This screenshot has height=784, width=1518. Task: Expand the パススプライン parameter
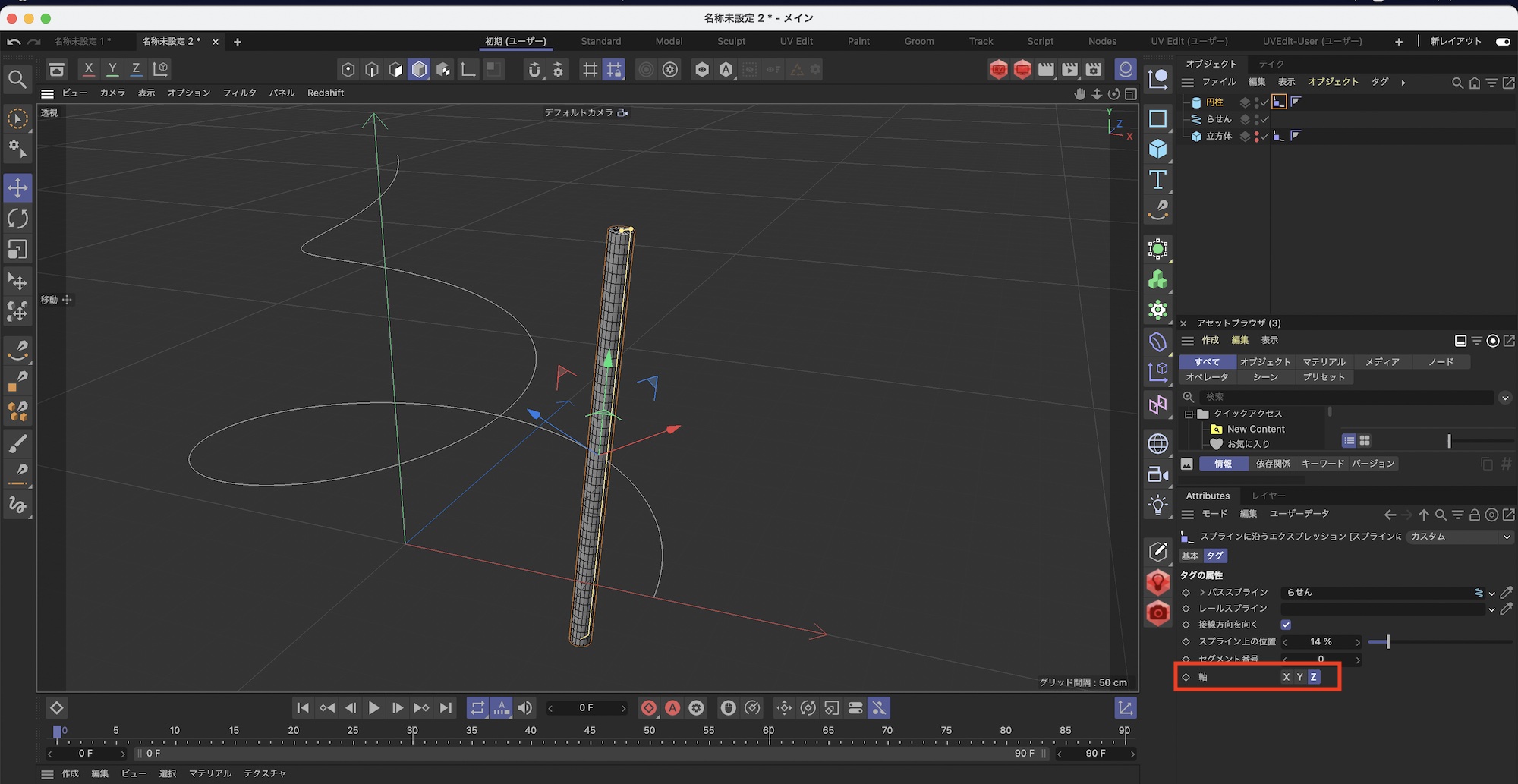click(x=1202, y=592)
